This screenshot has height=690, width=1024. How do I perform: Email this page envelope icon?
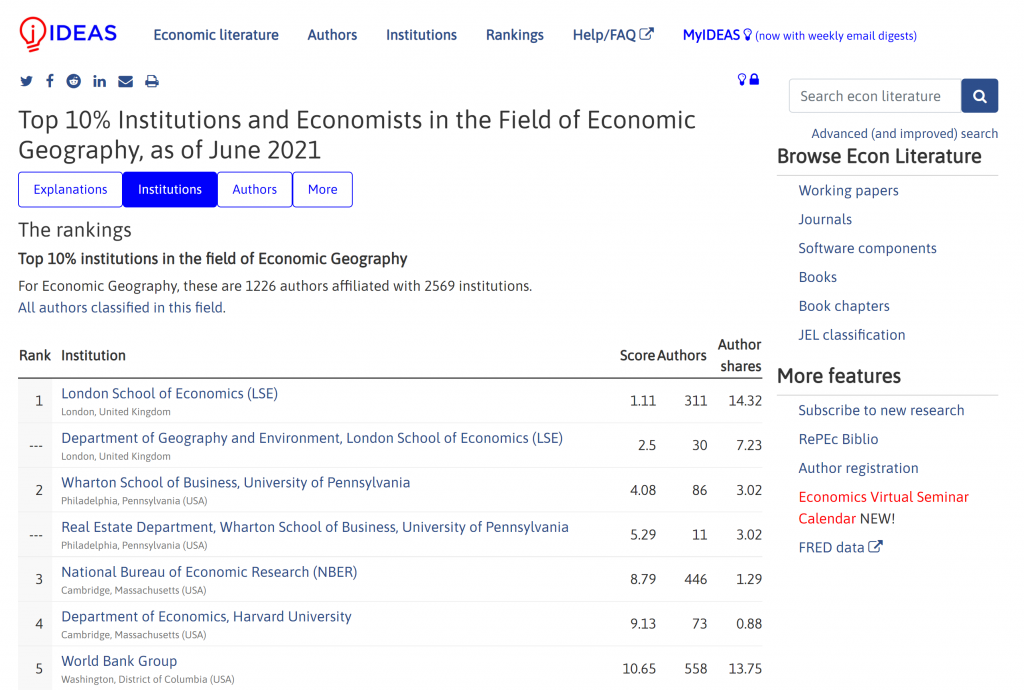click(x=125, y=81)
